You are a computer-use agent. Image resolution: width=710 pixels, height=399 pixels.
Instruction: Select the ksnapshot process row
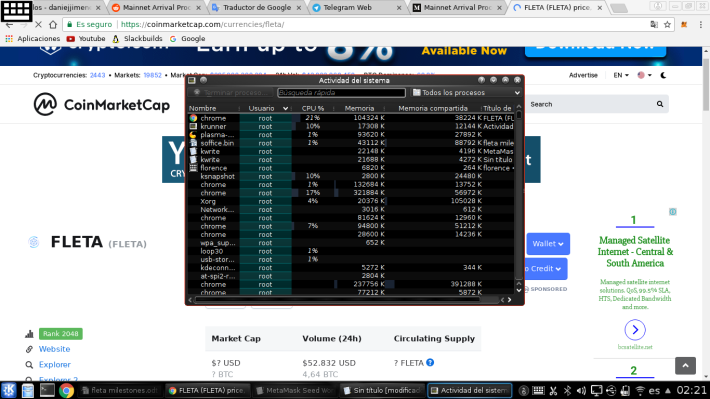tap(351, 176)
